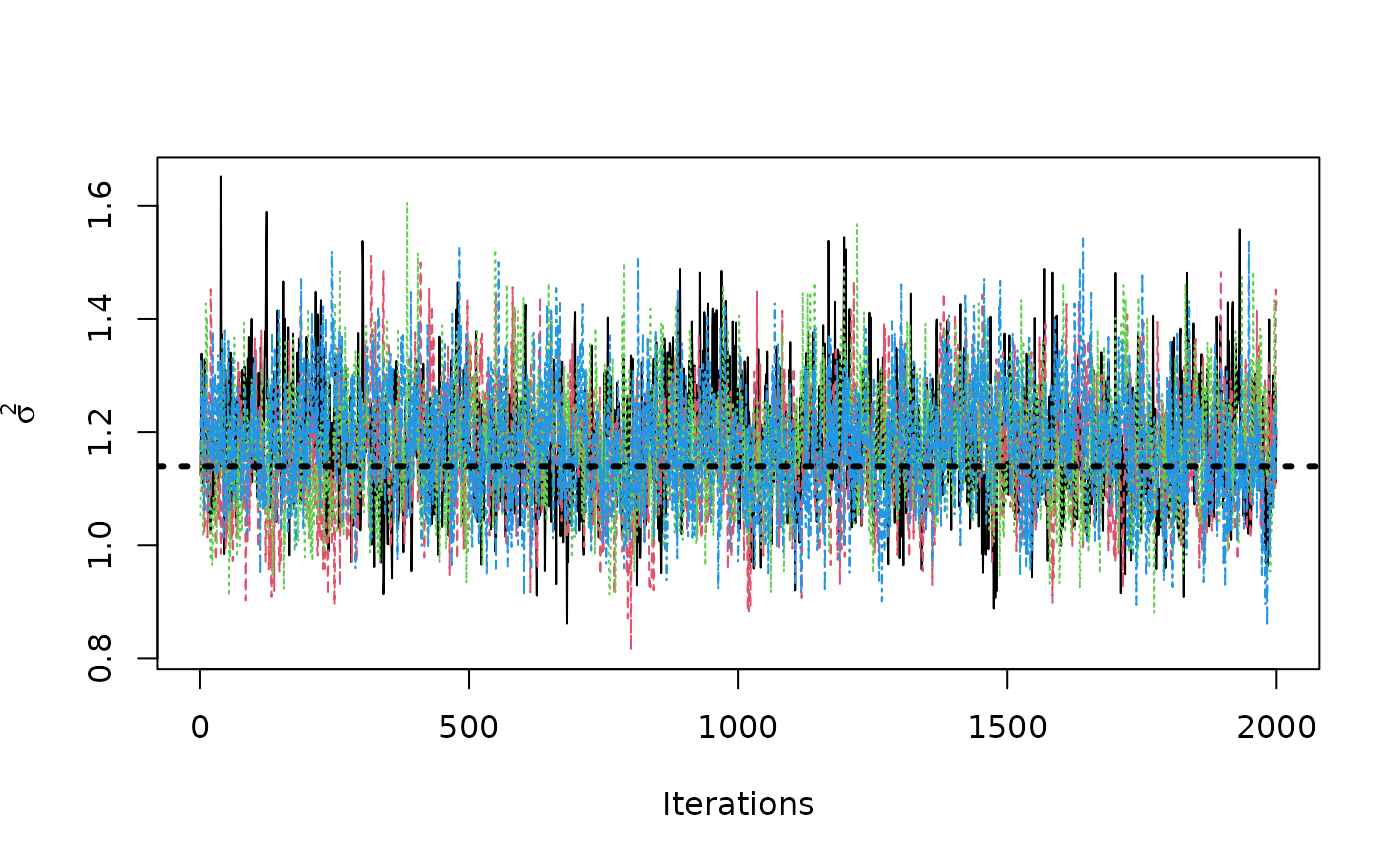Click the red line's peak at the plot's right edge

pos(1275,290)
